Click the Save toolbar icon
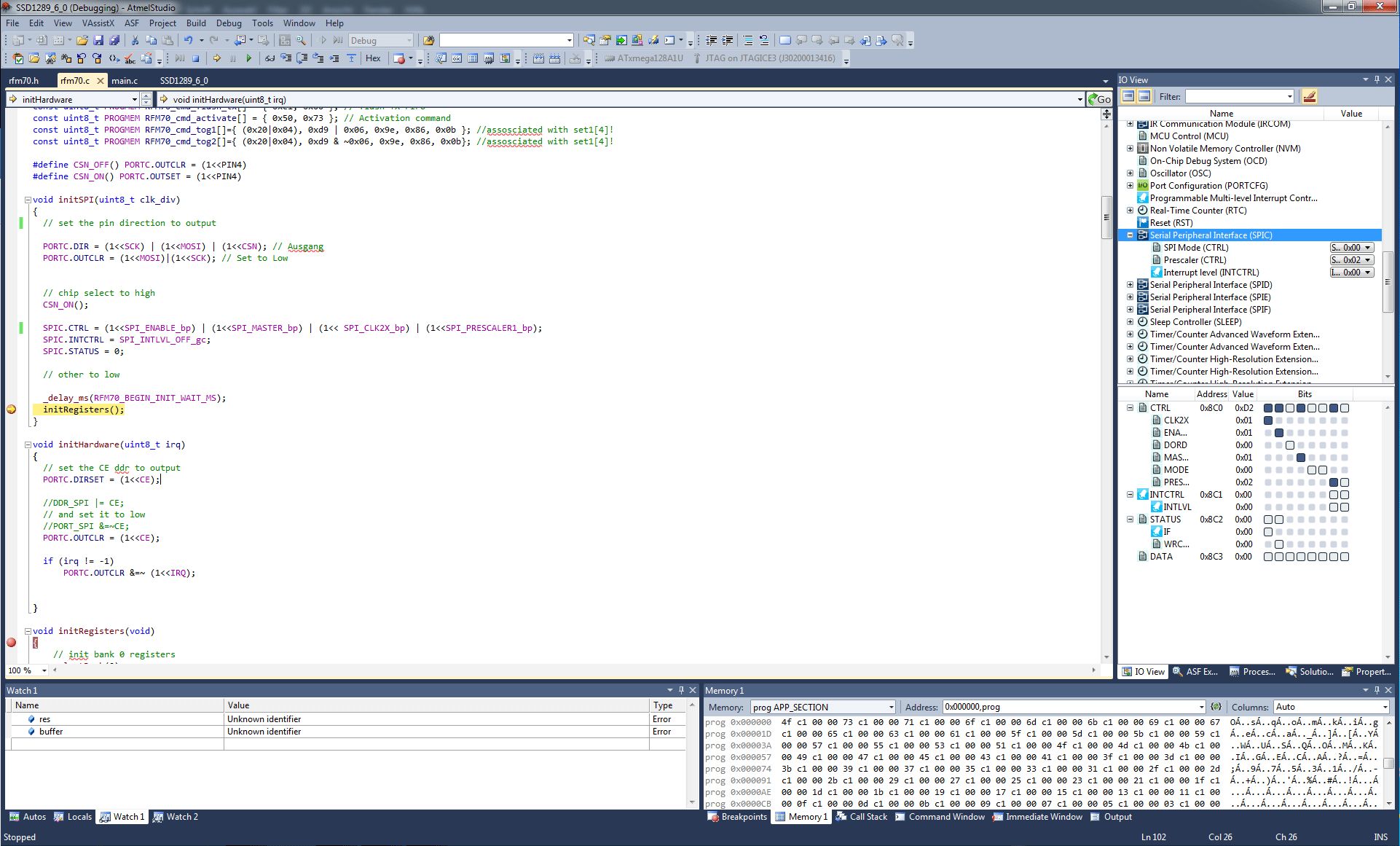Viewport: 1400px width, 846px height. click(98, 40)
